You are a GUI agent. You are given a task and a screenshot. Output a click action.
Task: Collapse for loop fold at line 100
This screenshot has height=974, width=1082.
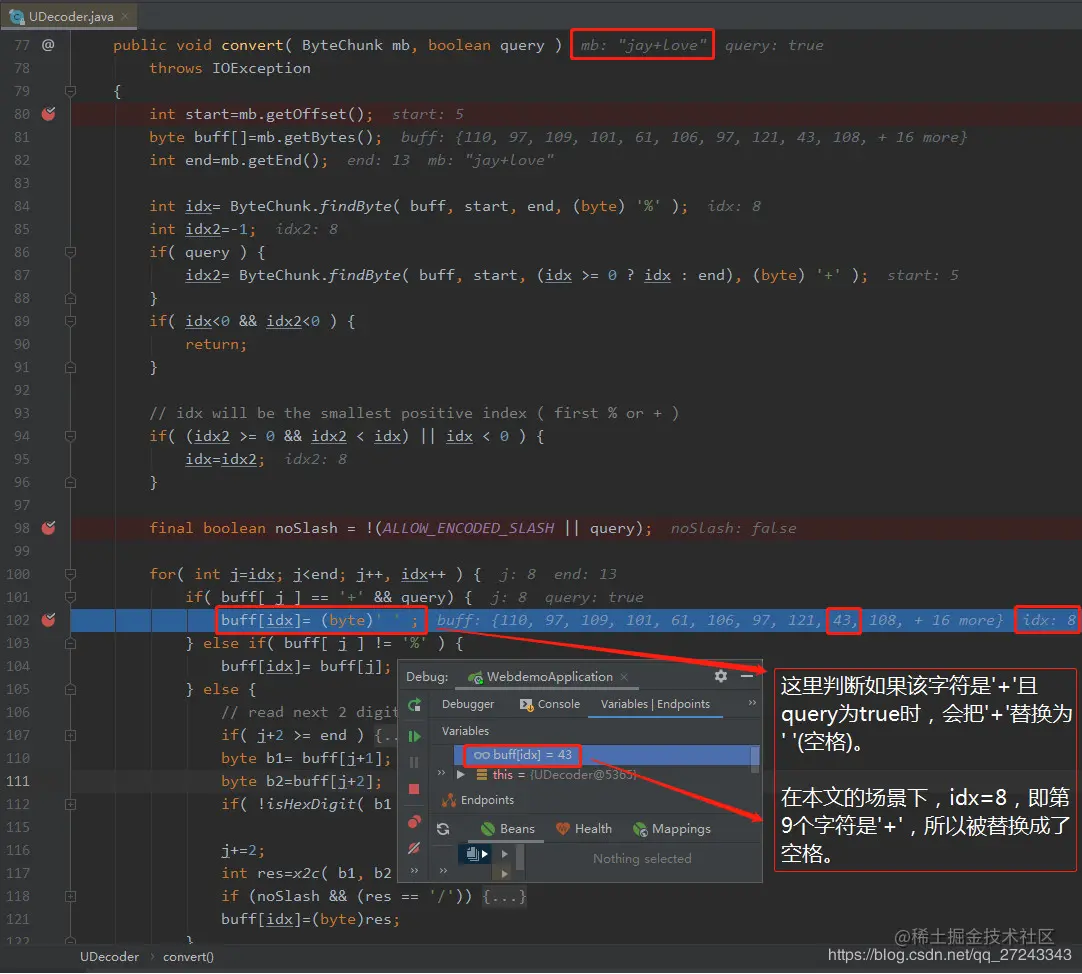coord(70,574)
